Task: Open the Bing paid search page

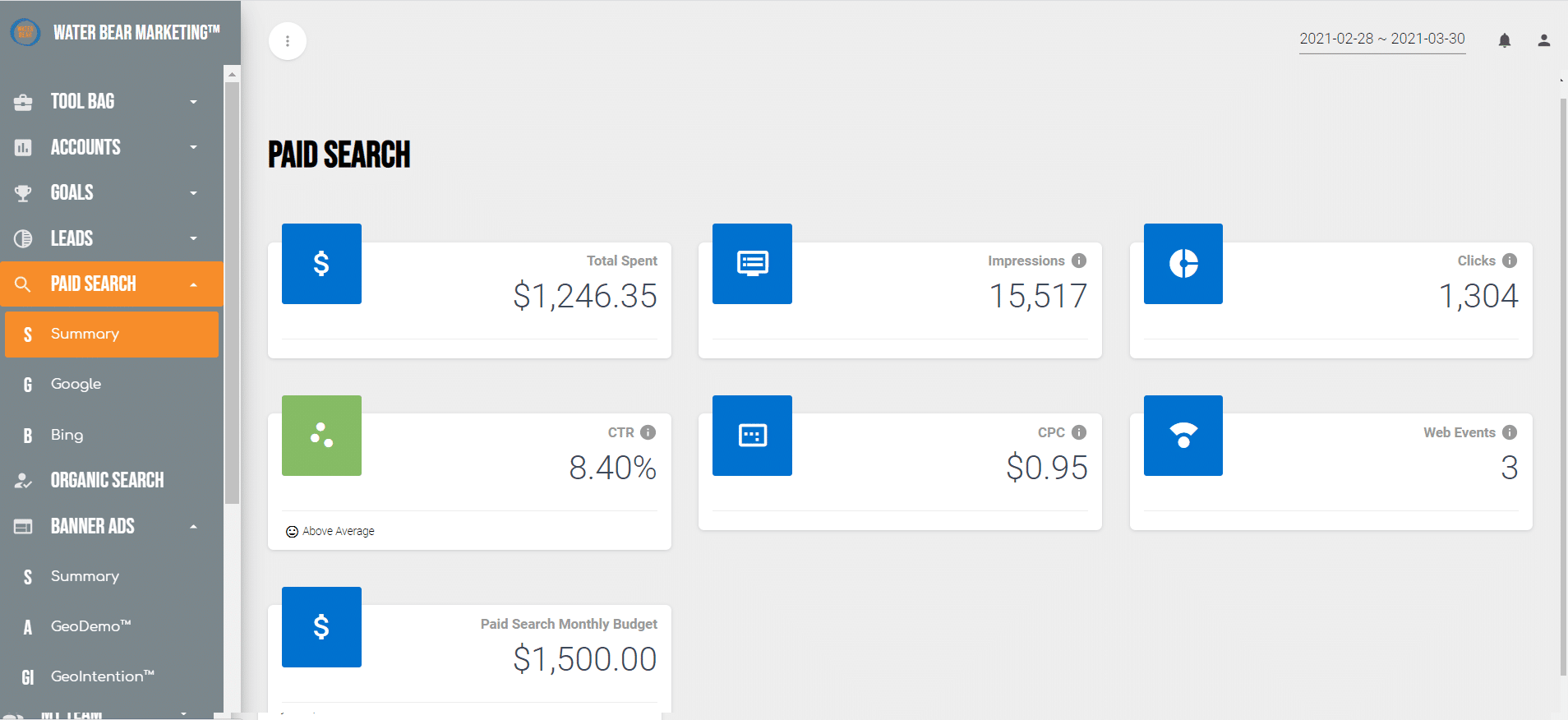Action: click(x=112, y=435)
